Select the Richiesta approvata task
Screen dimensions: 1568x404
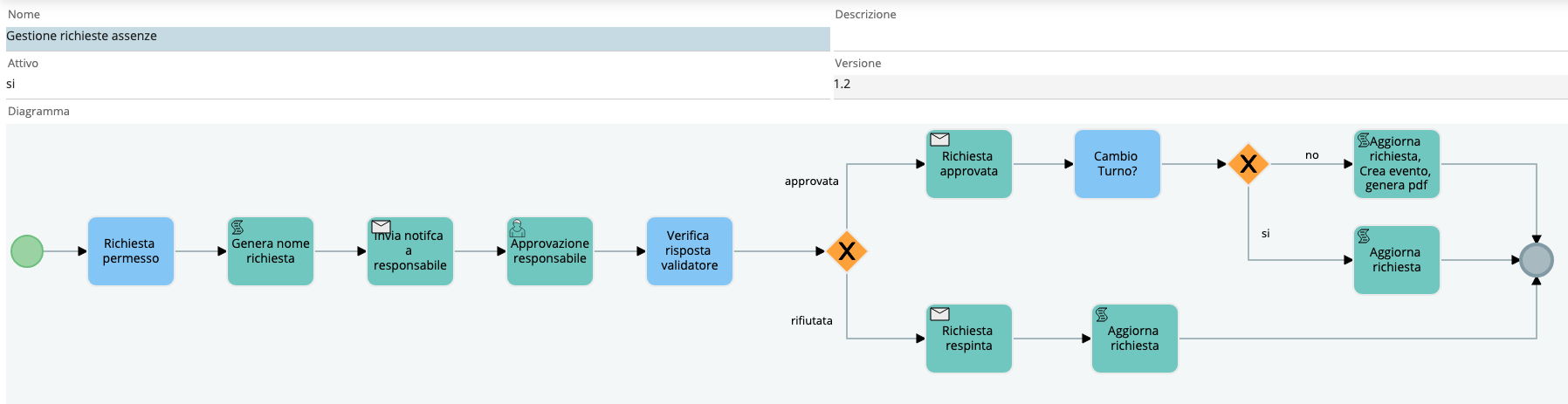tap(969, 164)
